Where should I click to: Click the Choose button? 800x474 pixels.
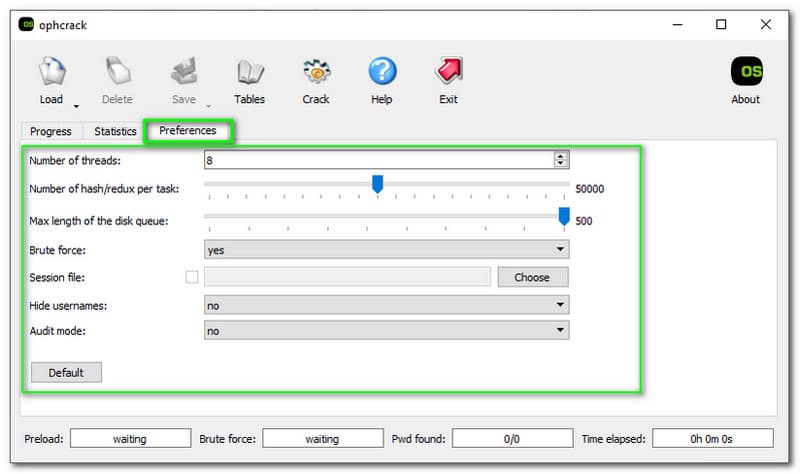[x=532, y=277]
